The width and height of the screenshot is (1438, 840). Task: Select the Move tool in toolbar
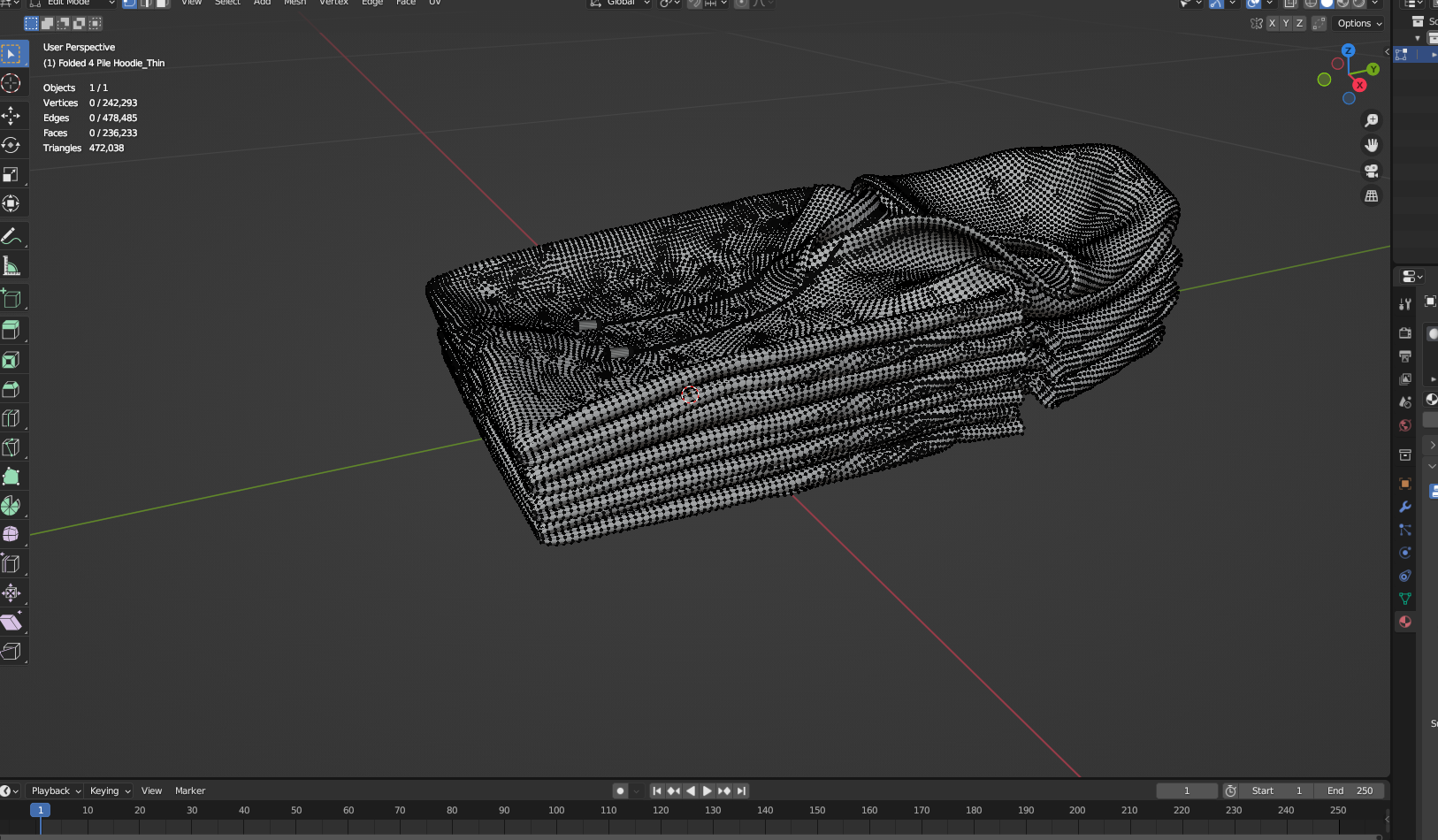11,115
